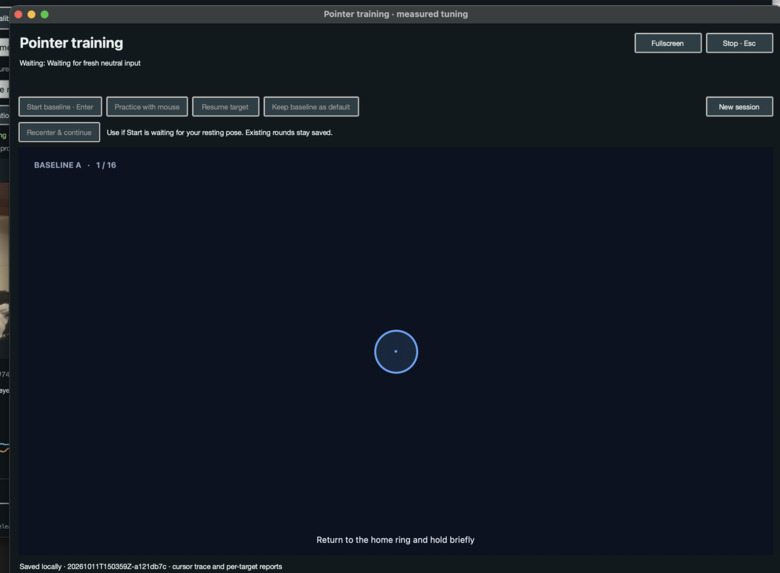
Task: Click the Resume target button
Action: 225,107
